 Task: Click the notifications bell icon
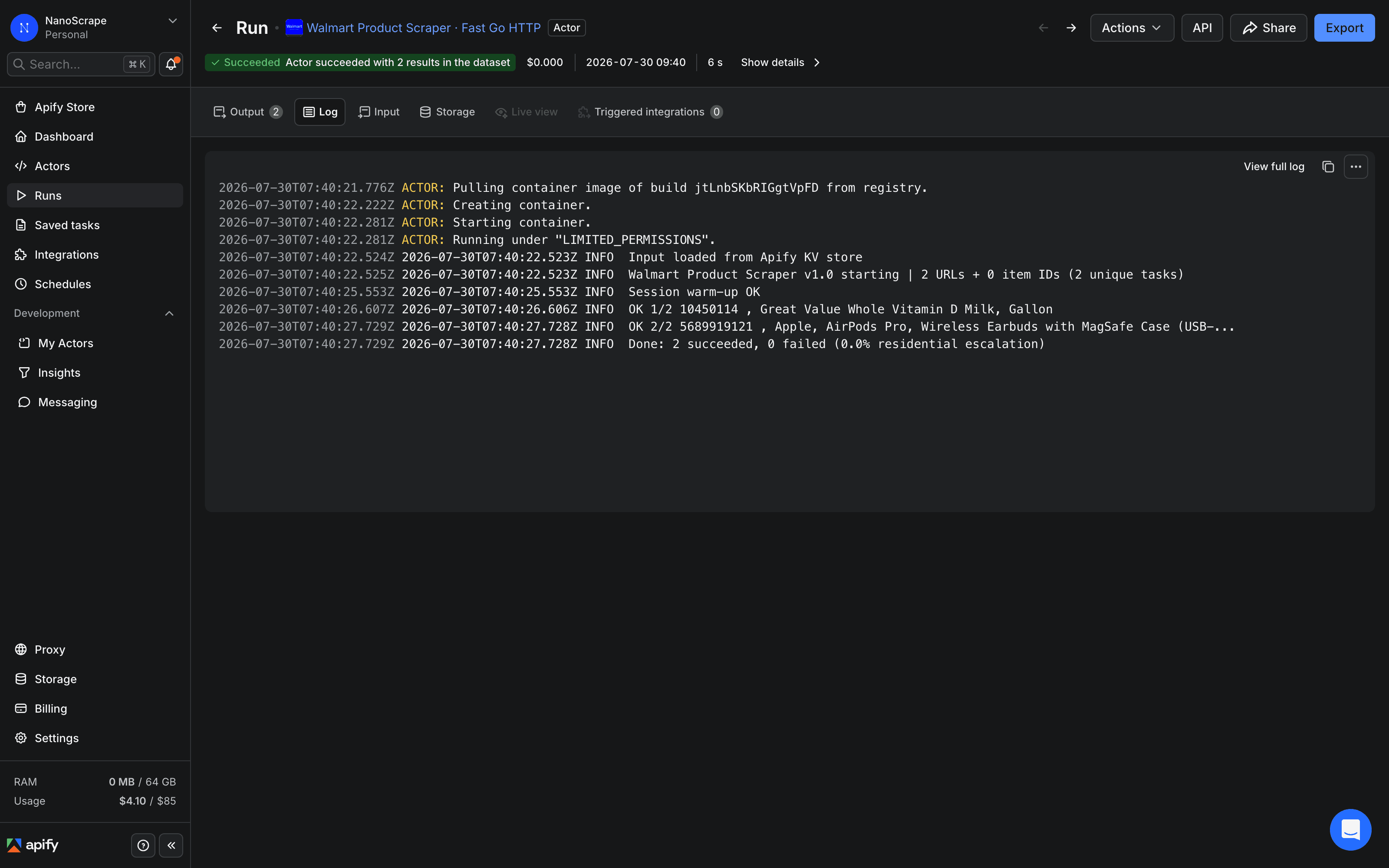(x=171, y=64)
